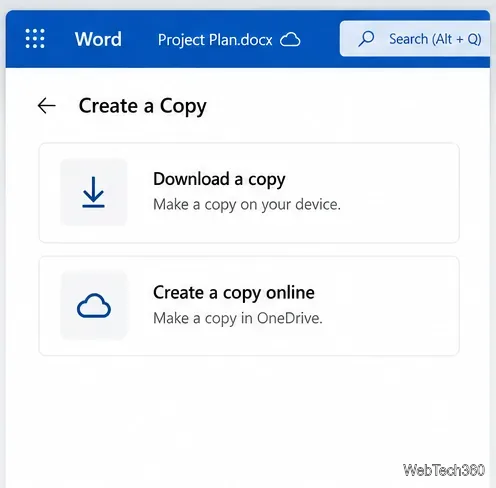Focus the Search (Alt + Q) field
This screenshot has width=496, height=488.
click(415, 39)
